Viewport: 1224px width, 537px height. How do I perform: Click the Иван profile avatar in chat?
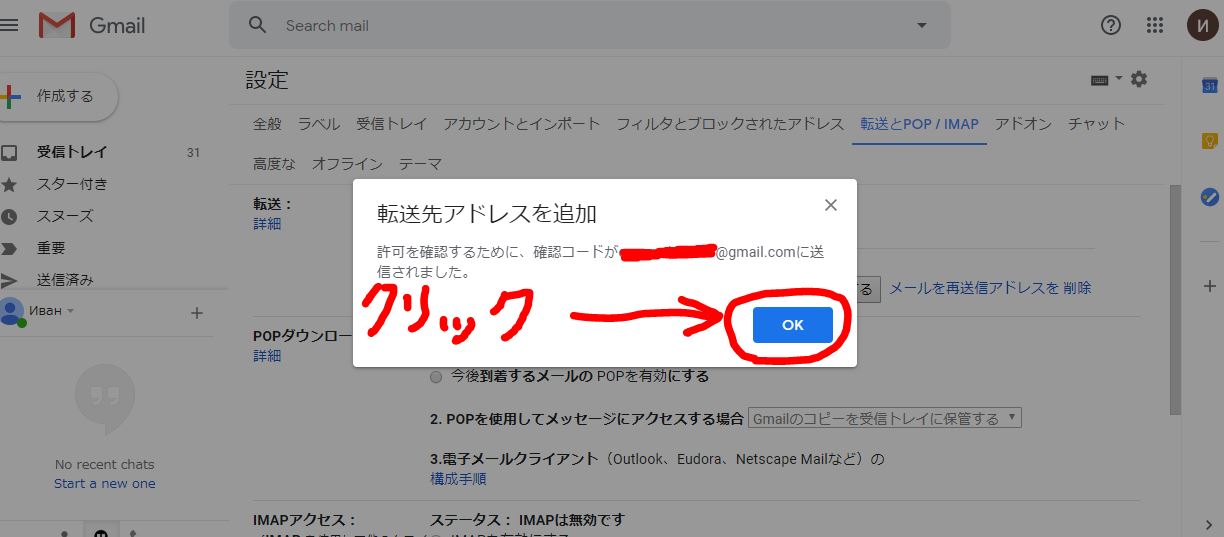coord(12,311)
